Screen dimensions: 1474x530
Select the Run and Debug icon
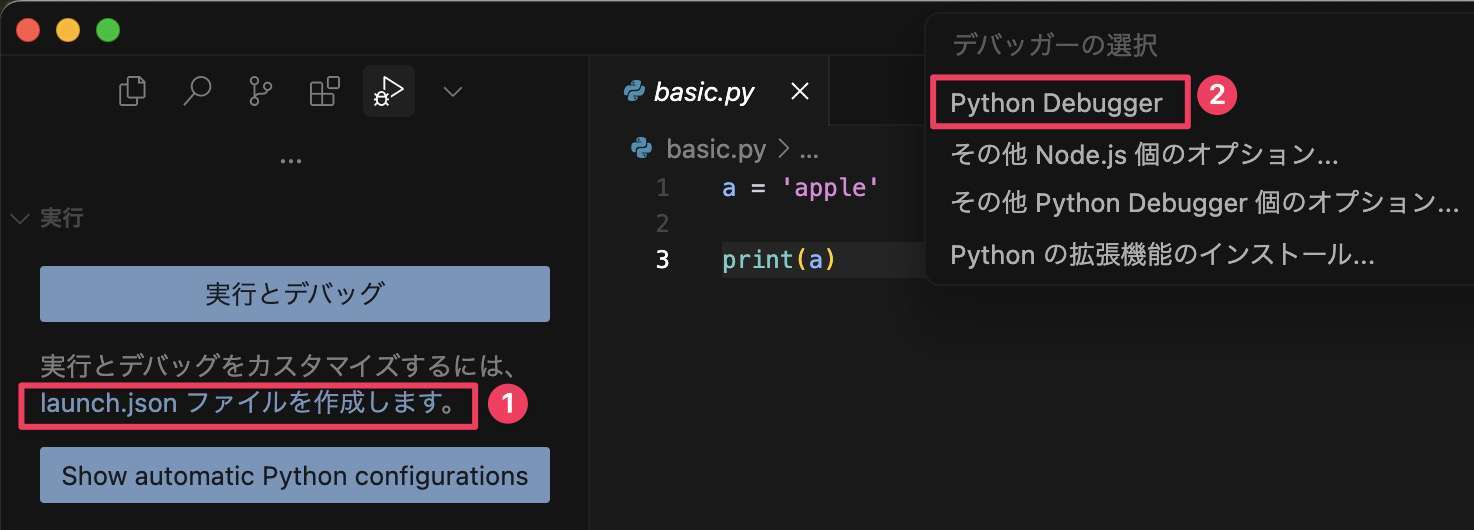[388, 92]
